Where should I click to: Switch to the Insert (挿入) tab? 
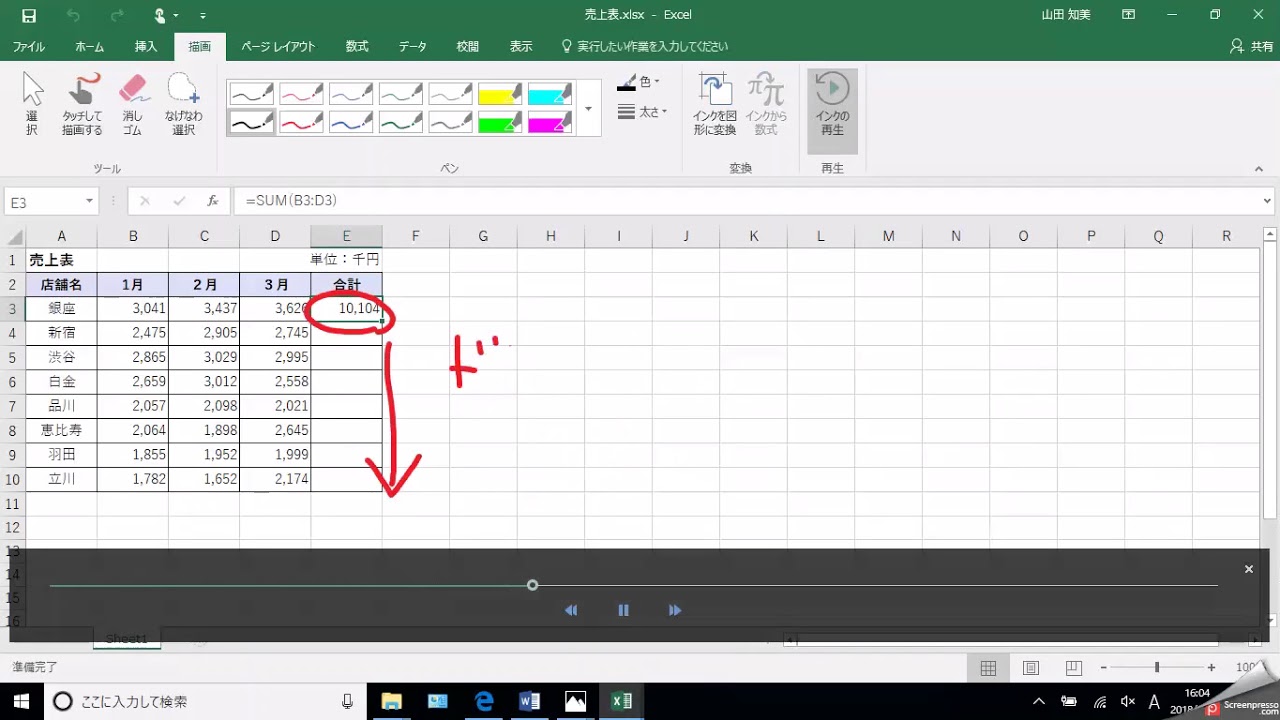(146, 47)
